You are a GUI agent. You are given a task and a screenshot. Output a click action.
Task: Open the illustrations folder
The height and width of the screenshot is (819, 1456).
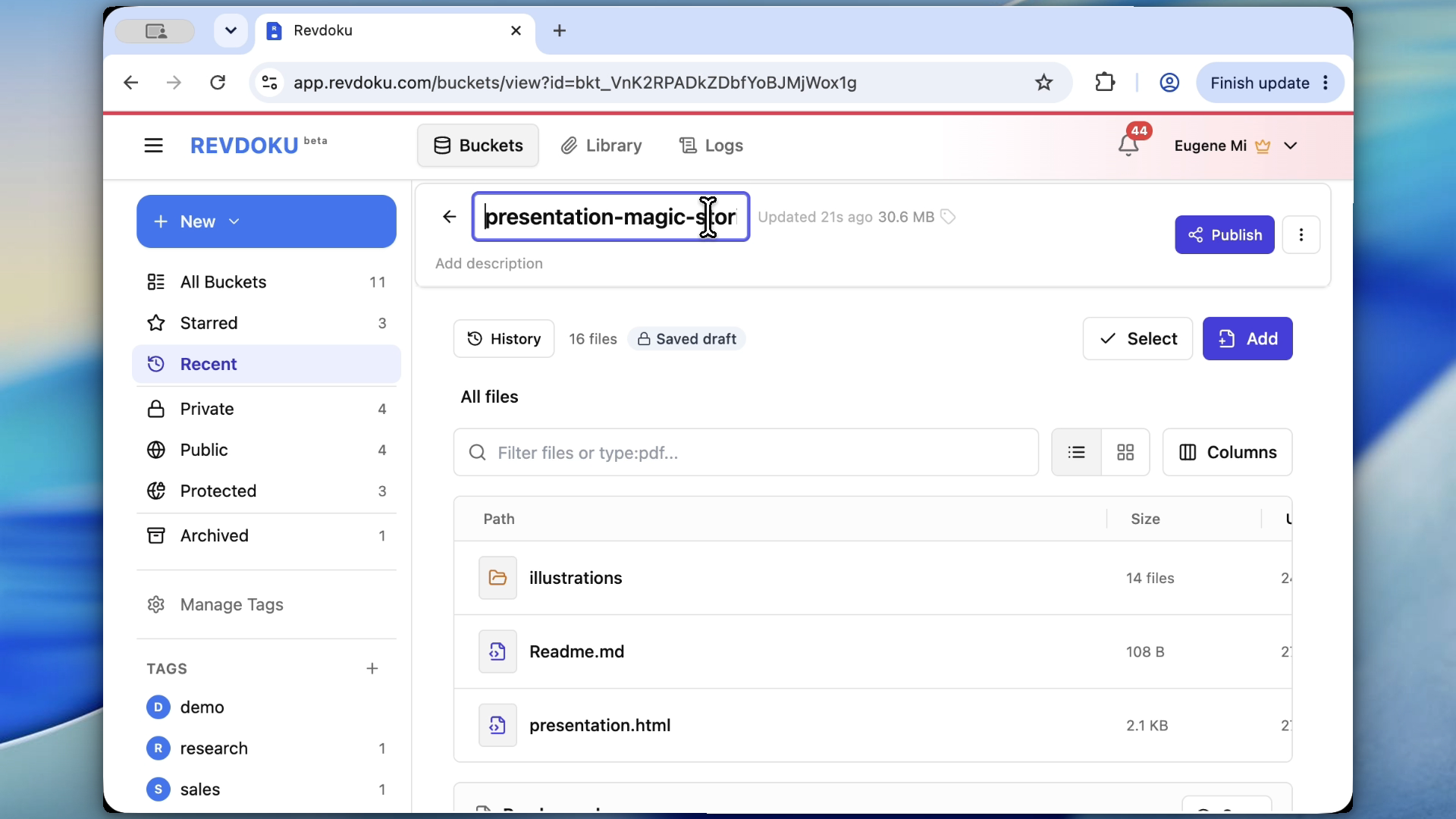click(x=576, y=578)
